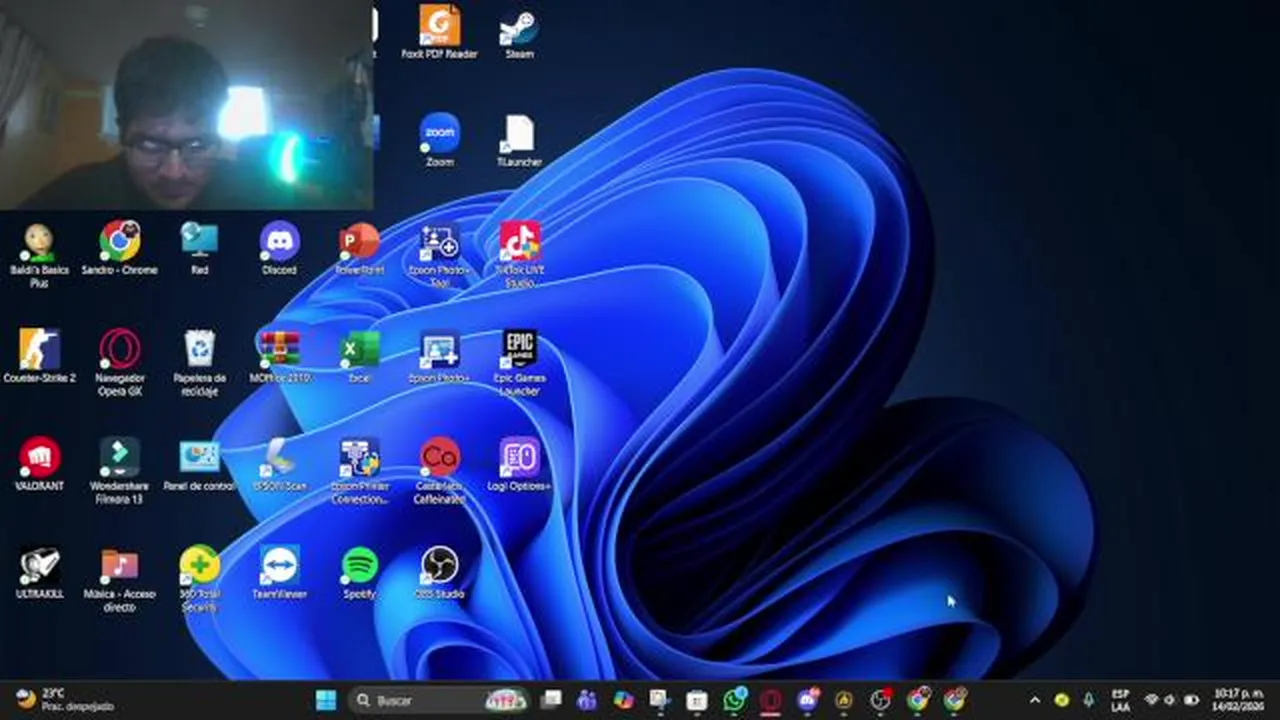Viewport: 1280px width, 720px height.
Task: Open the Logi Options+ desktop shortcut
Action: pos(519,464)
